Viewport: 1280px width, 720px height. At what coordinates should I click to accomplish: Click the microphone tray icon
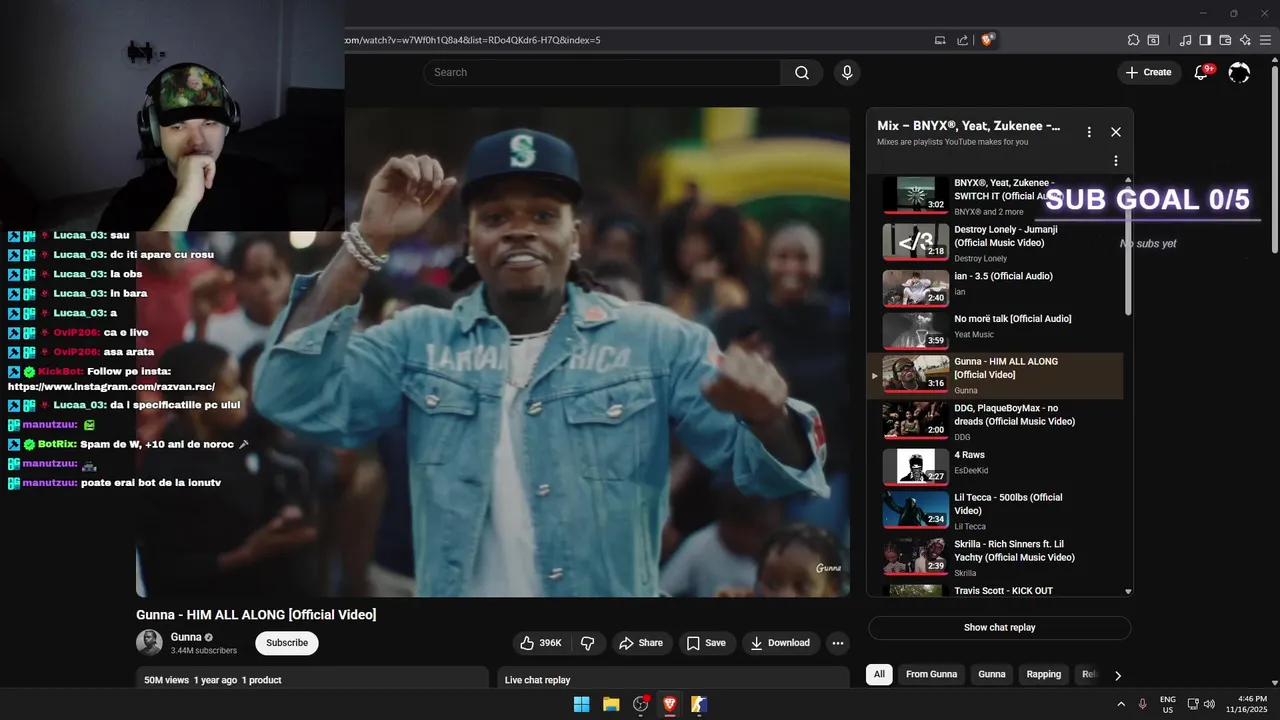[x=1142, y=704]
